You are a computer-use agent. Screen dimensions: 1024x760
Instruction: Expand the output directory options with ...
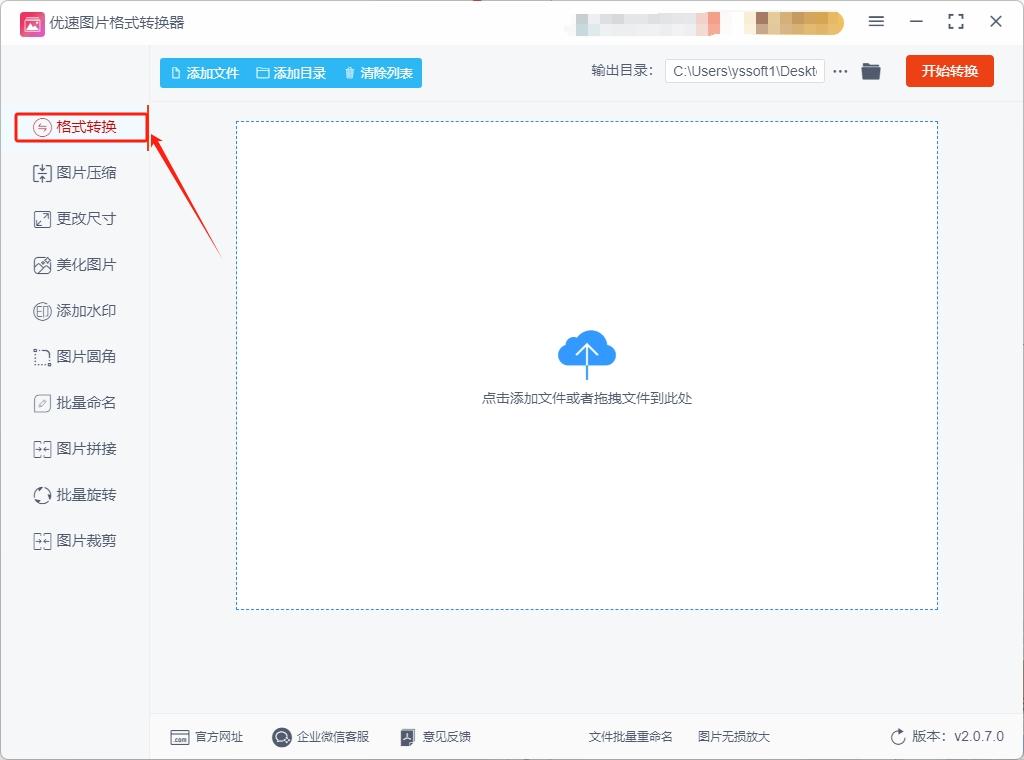click(x=839, y=71)
